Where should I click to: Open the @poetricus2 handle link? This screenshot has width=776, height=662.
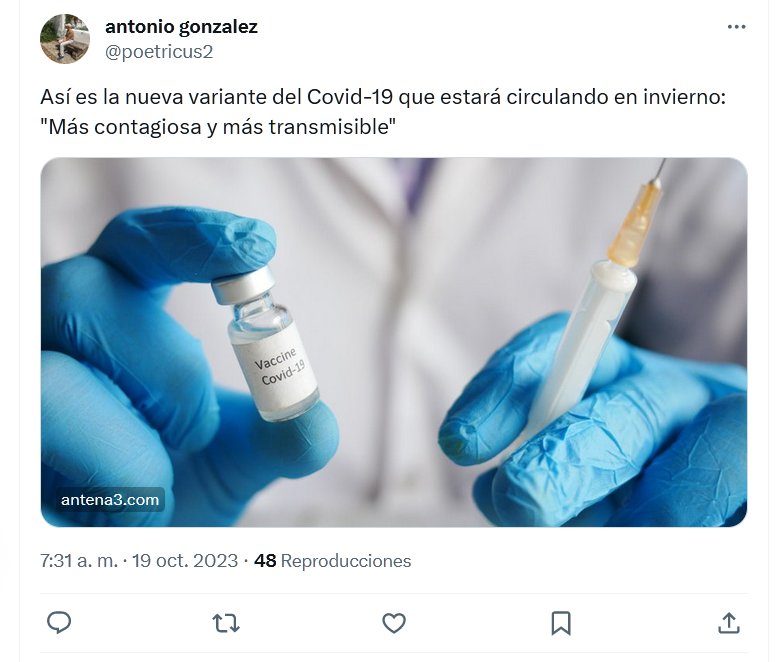pos(159,51)
